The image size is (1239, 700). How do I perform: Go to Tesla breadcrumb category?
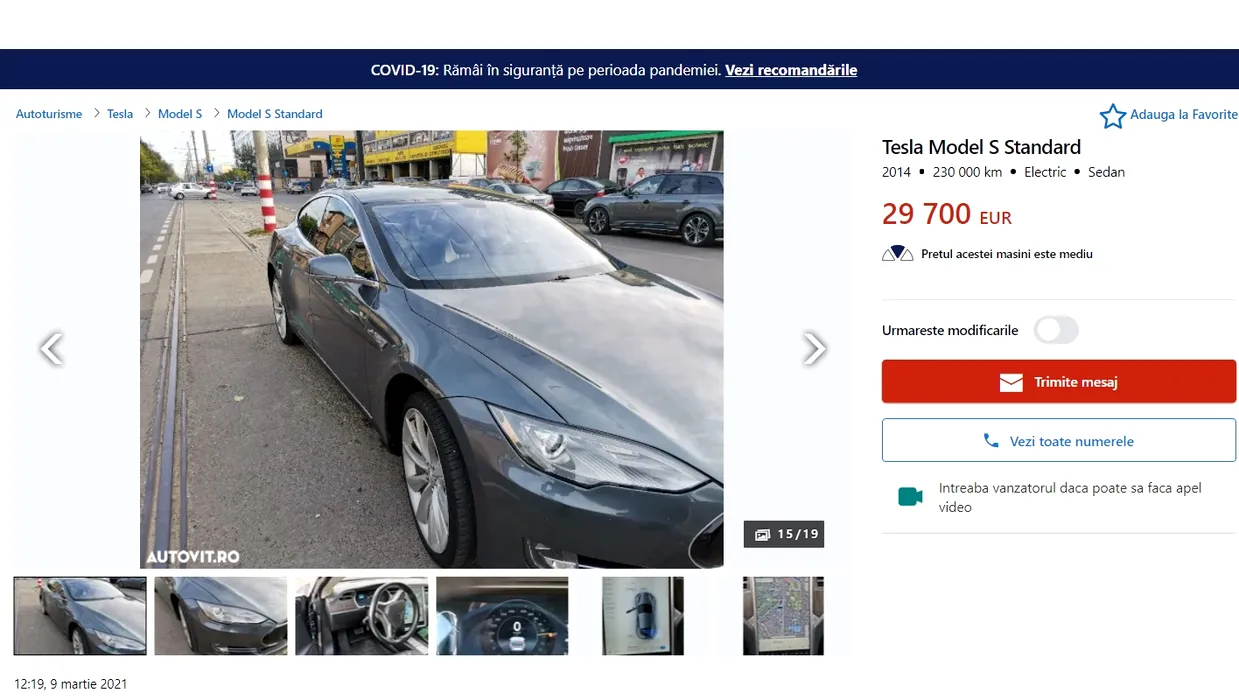(x=120, y=114)
